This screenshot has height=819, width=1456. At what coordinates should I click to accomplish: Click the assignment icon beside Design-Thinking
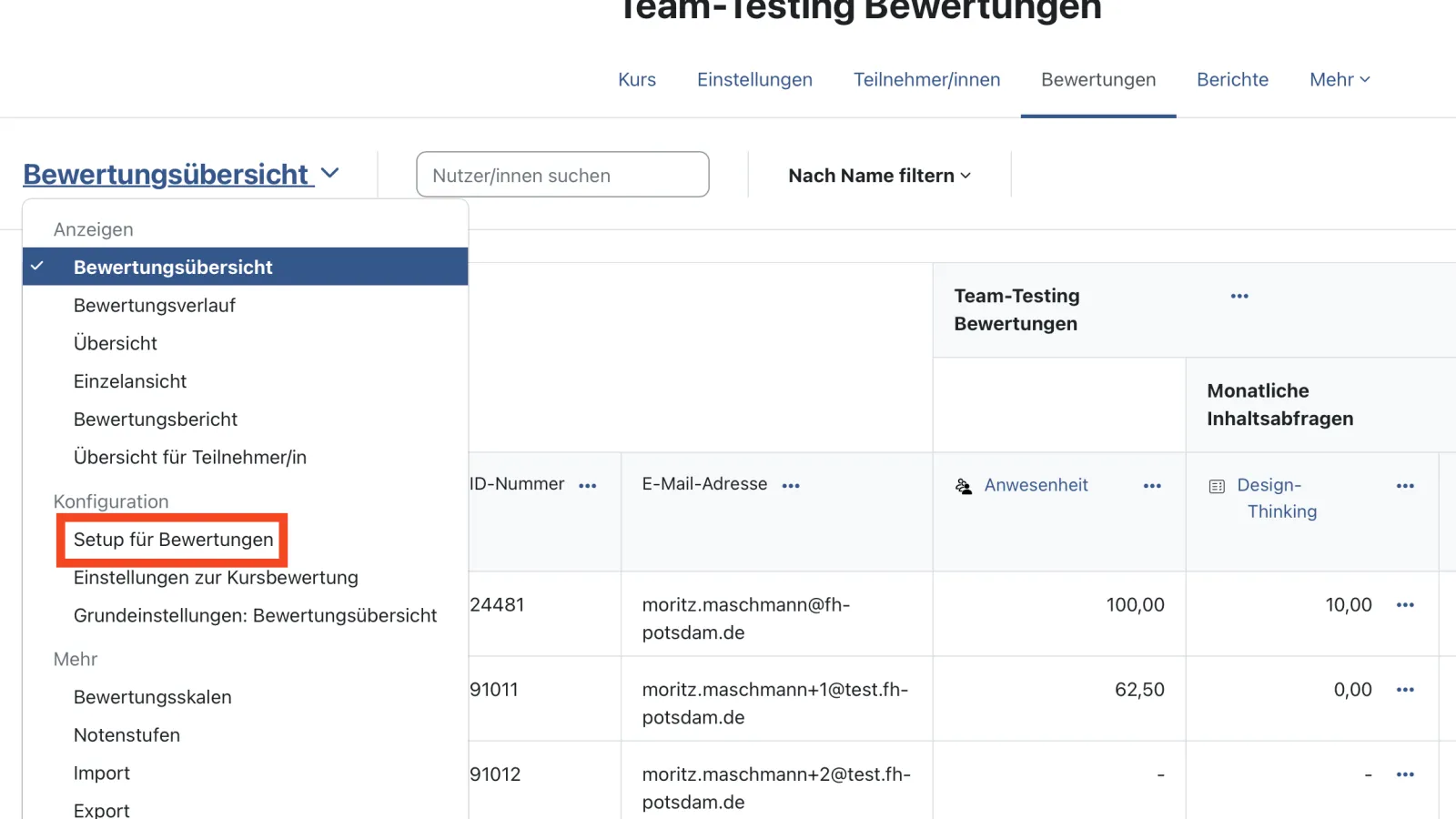(x=1217, y=485)
